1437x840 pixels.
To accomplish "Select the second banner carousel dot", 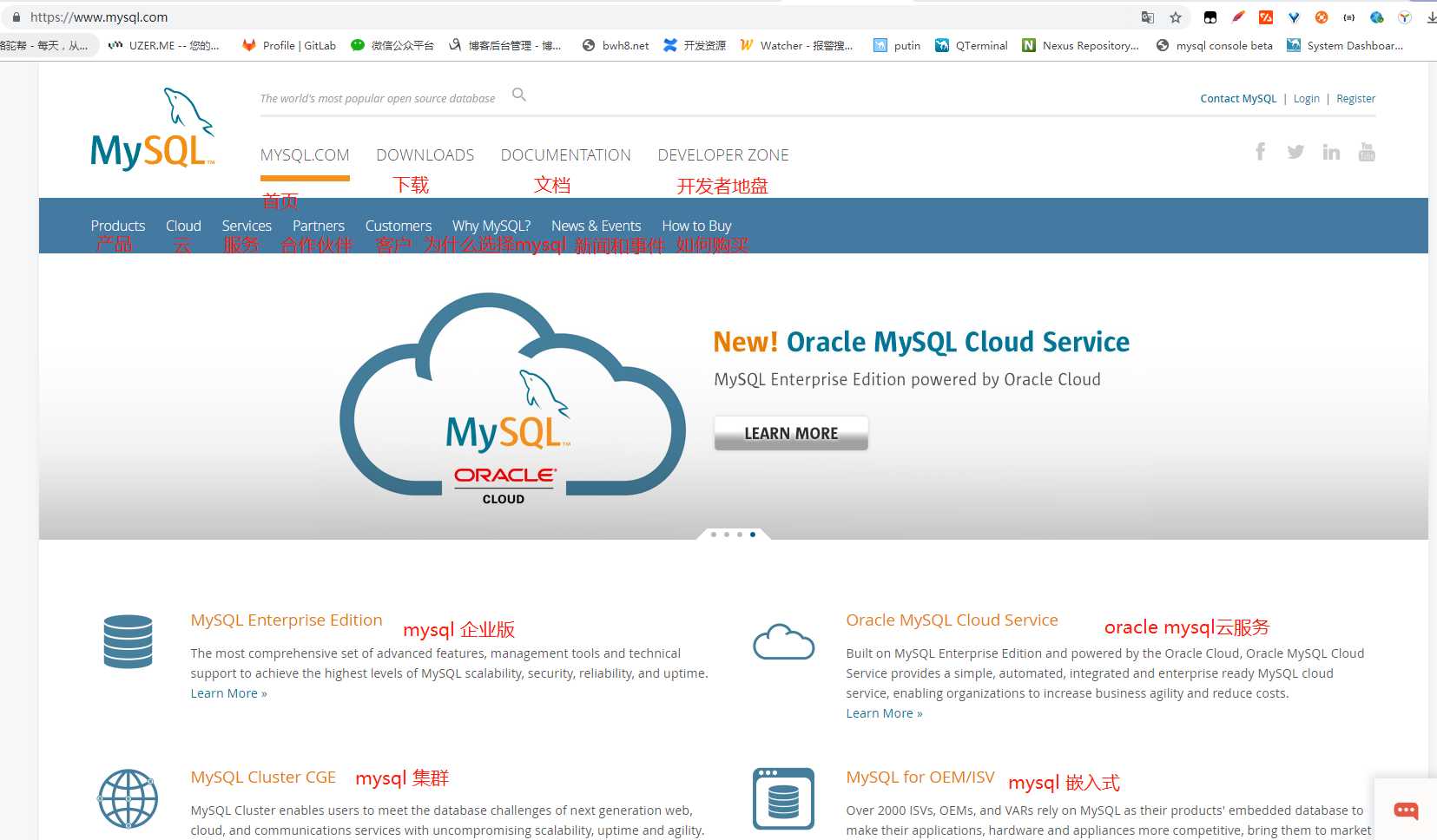I will click(x=727, y=535).
